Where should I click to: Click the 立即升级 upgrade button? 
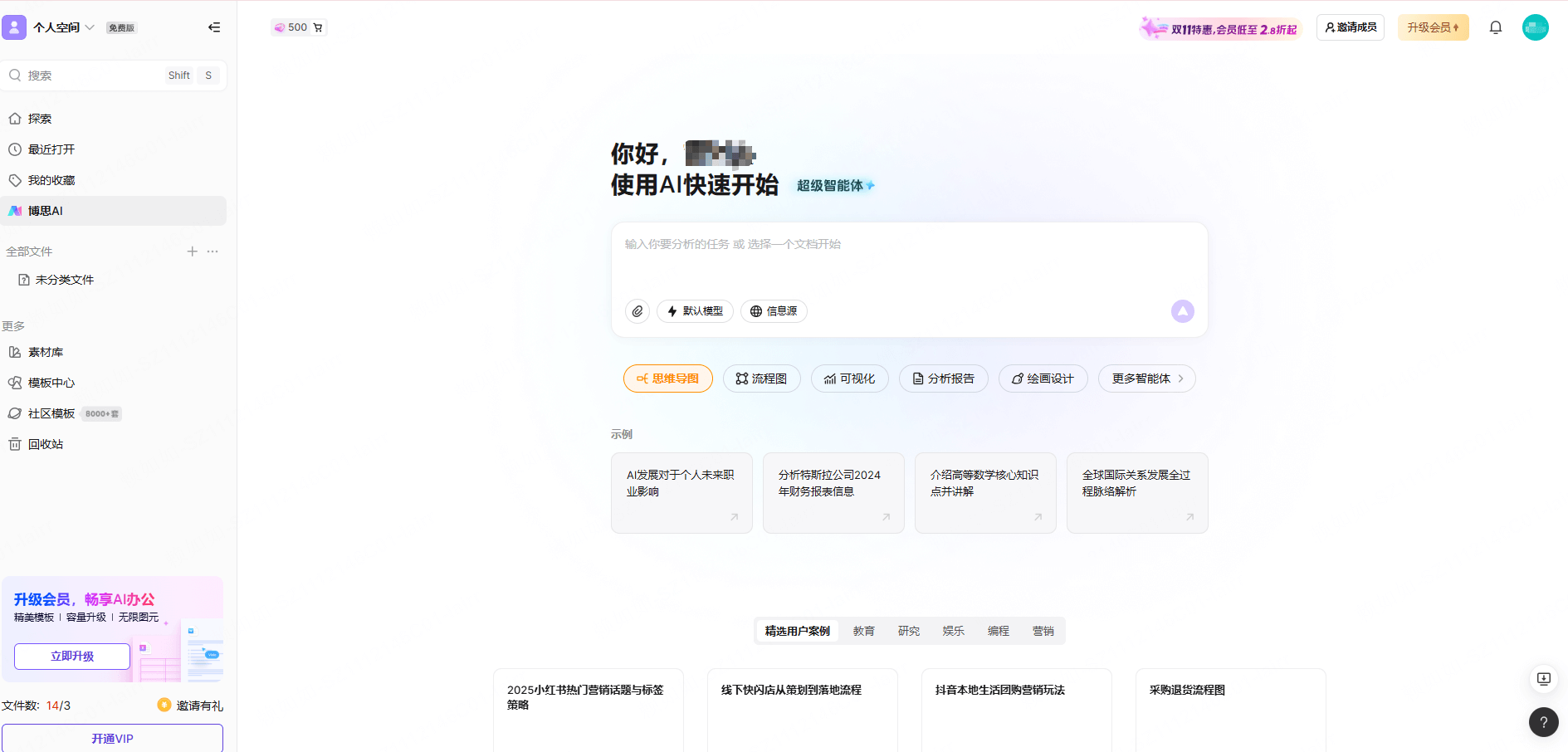click(x=71, y=656)
